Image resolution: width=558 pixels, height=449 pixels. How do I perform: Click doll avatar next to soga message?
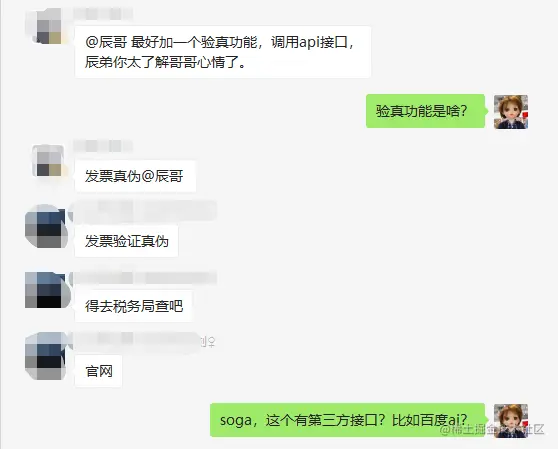511,421
